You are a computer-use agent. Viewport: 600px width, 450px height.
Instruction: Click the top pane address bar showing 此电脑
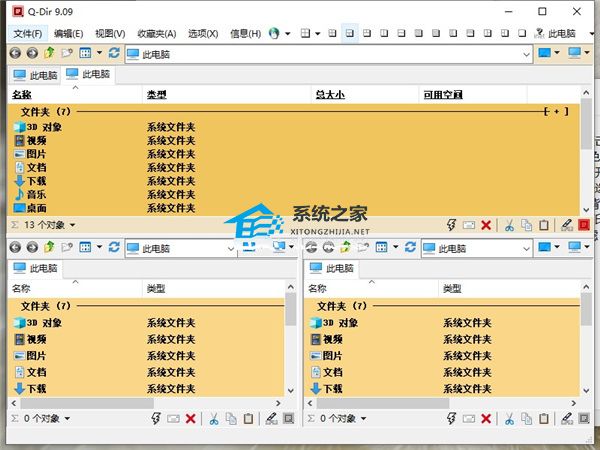(x=329, y=54)
